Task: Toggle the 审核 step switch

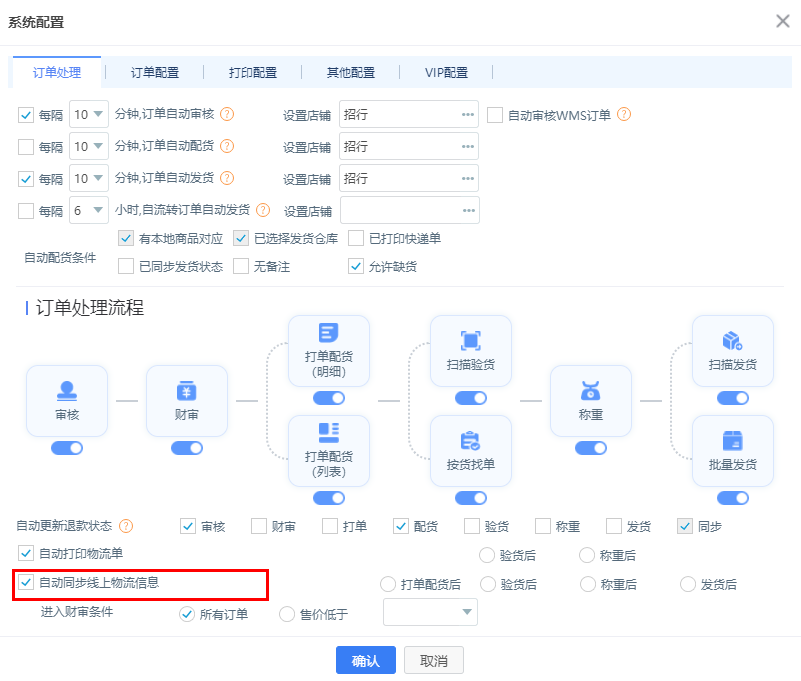Action: 67,448
